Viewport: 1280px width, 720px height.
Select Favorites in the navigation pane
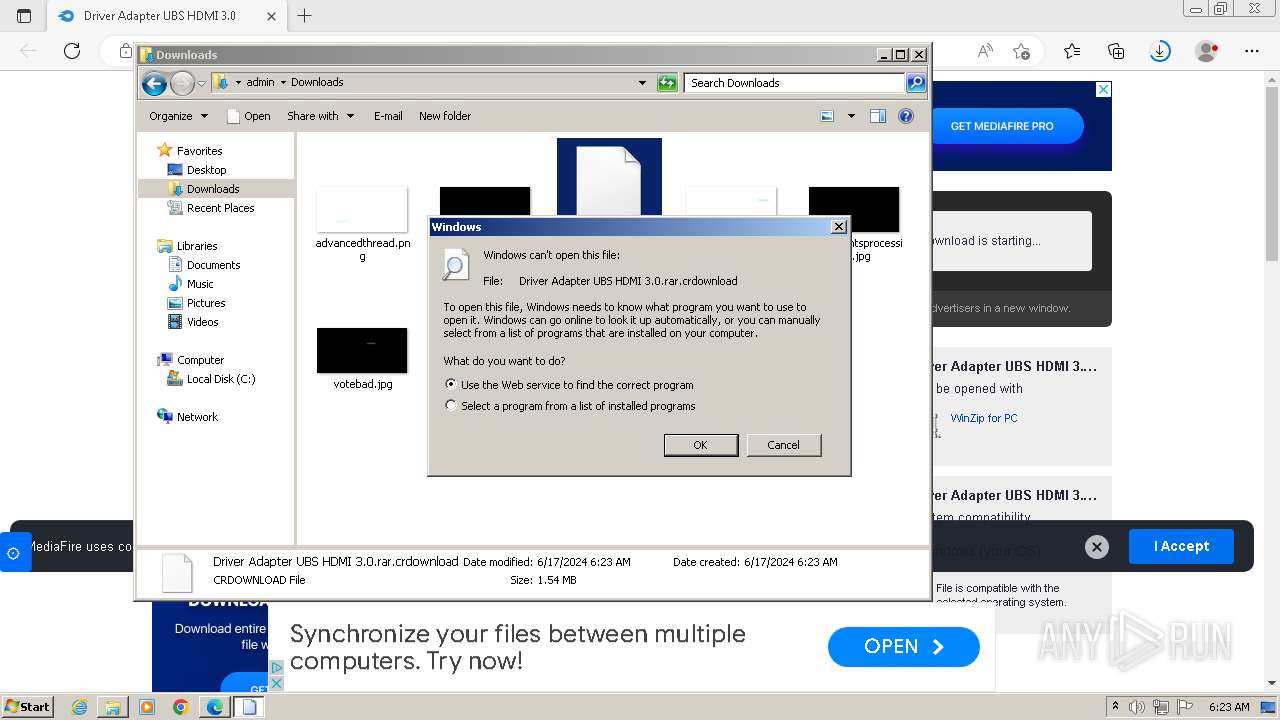[199, 151]
